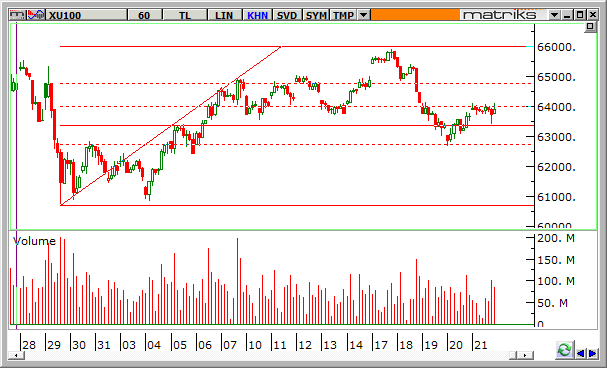Click the blue right arrow icon
This screenshot has width=607, height=368.
pyautogui.click(x=593, y=353)
